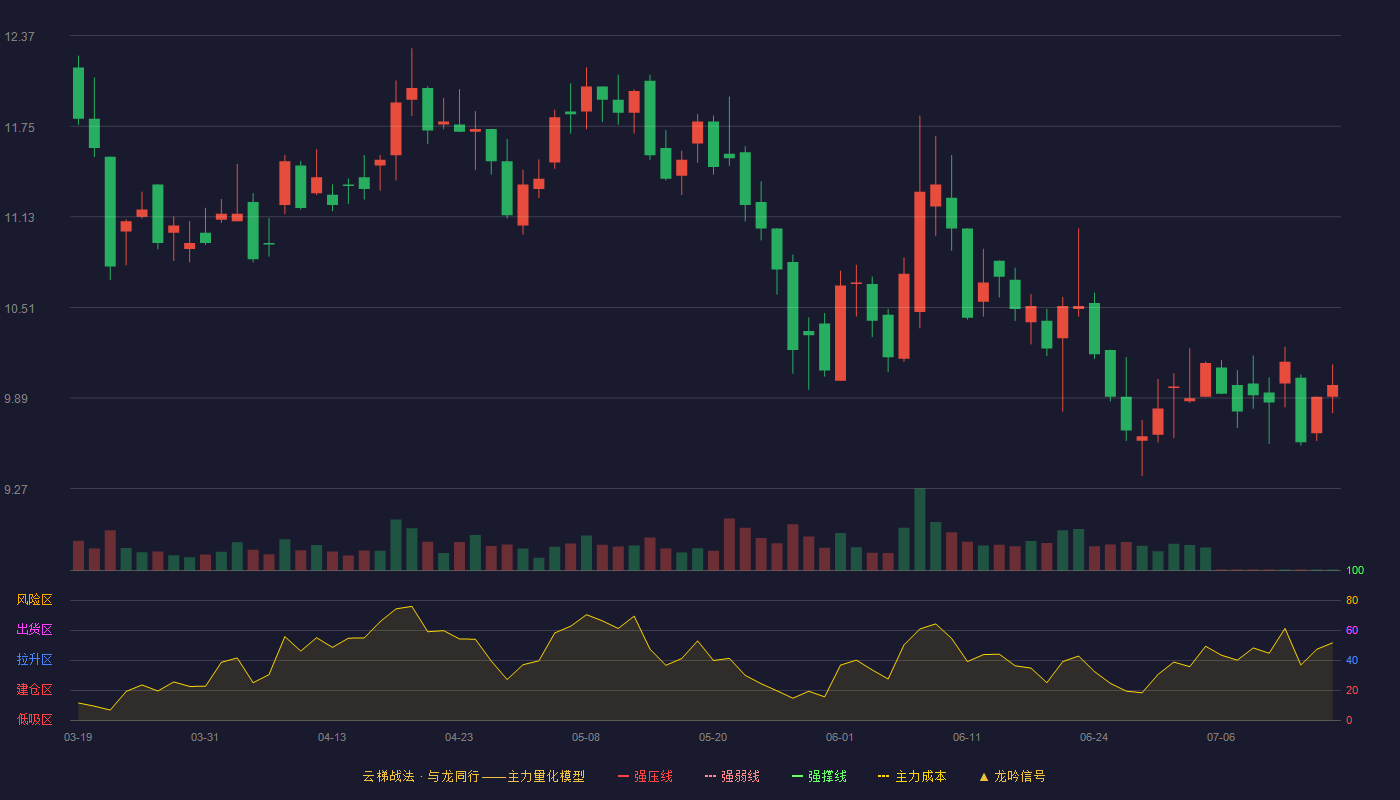Toggle the 龙吟信号 legend series
Image resolution: width=1400 pixels, height=800 pixels.
pos(1012,776)
